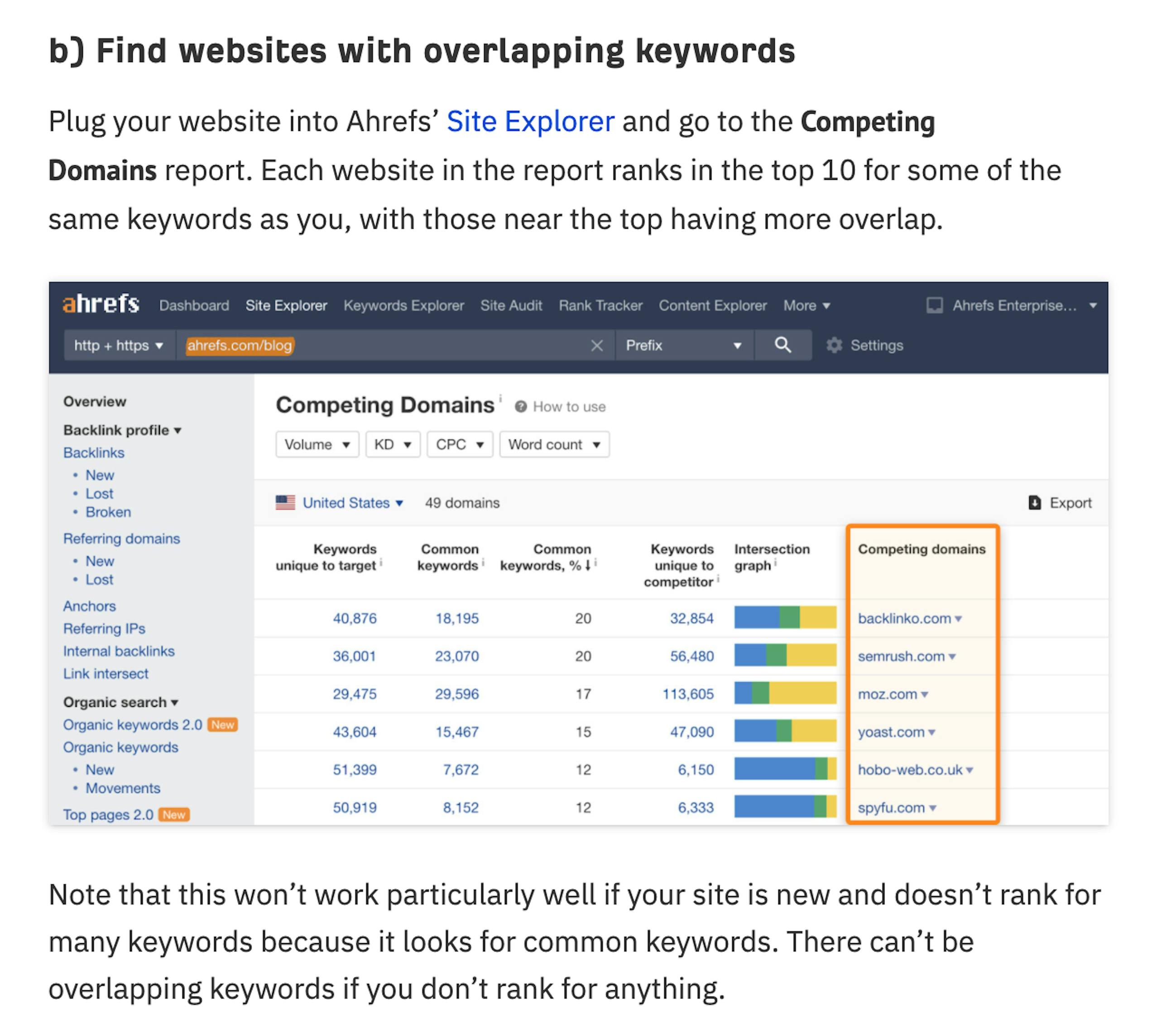Click competitor keywords value 6,333
Viewport: 1152px width, 1036px height.
pyautogui.click(x=696, y=807)
